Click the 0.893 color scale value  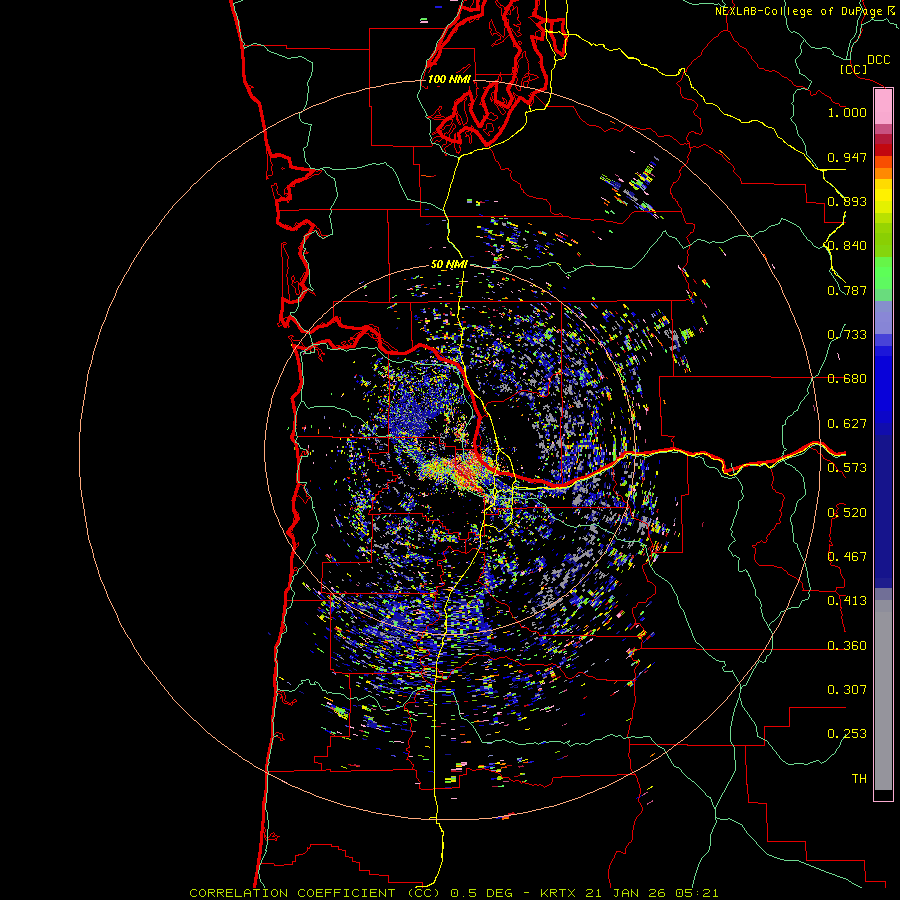[847, 201]
